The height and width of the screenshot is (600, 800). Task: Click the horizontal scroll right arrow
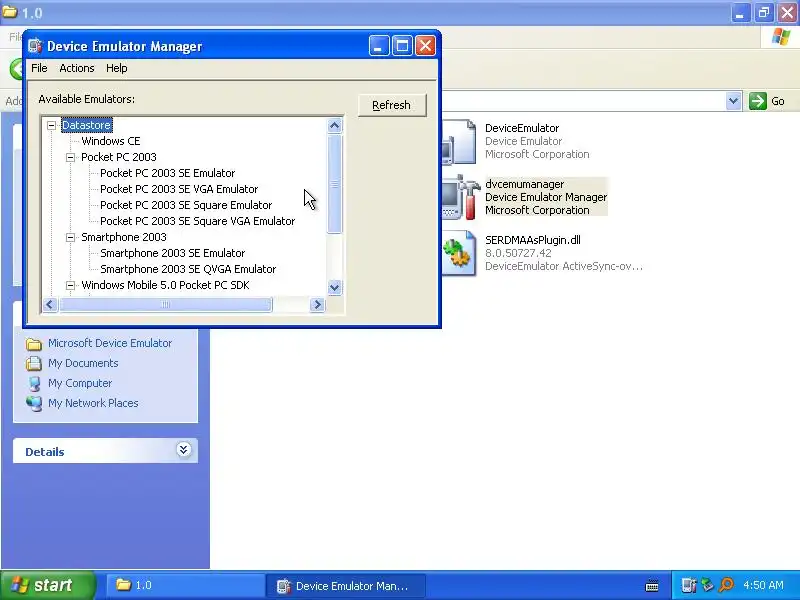(317, 305)
